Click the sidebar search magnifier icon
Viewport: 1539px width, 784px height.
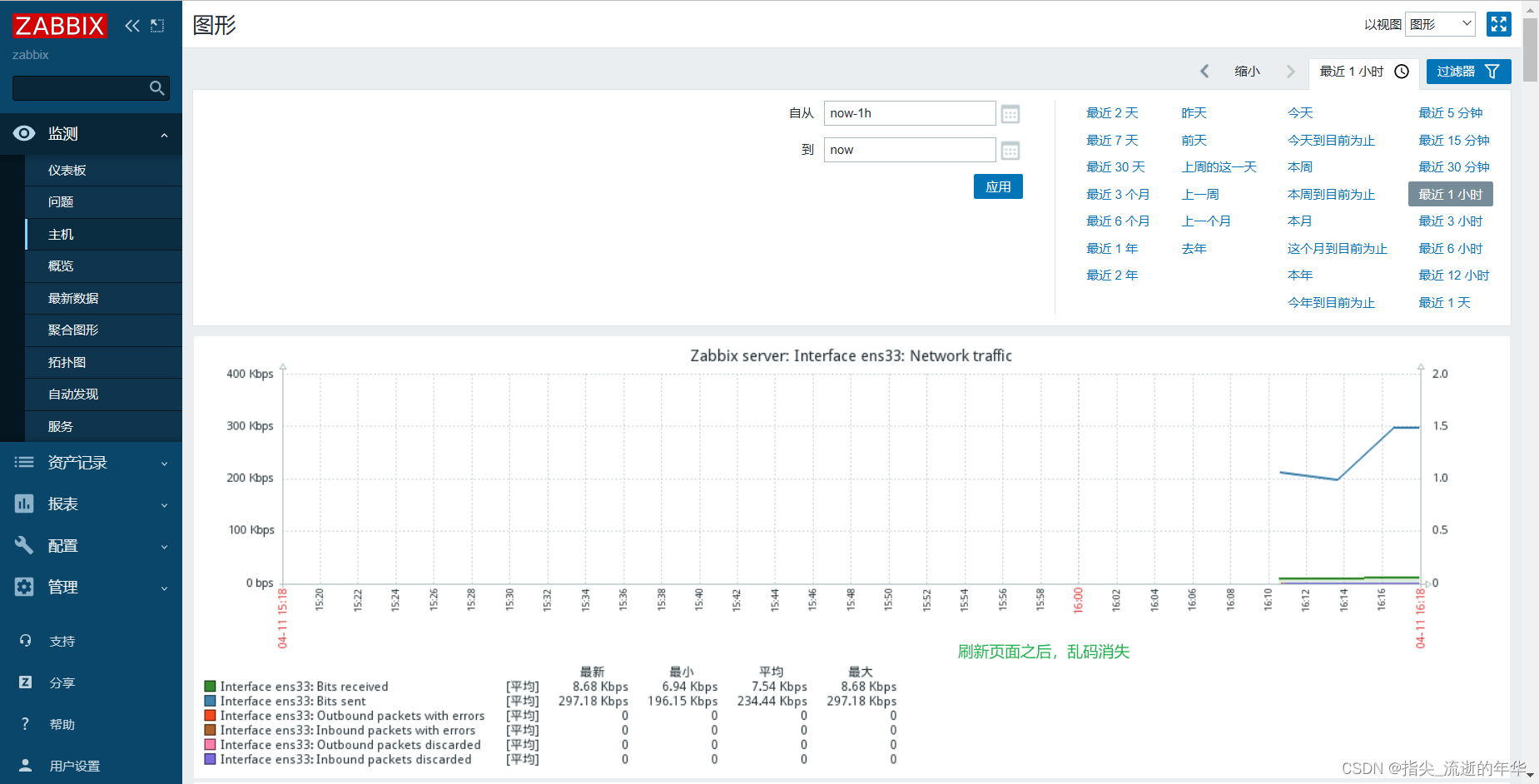click(156, 88)
